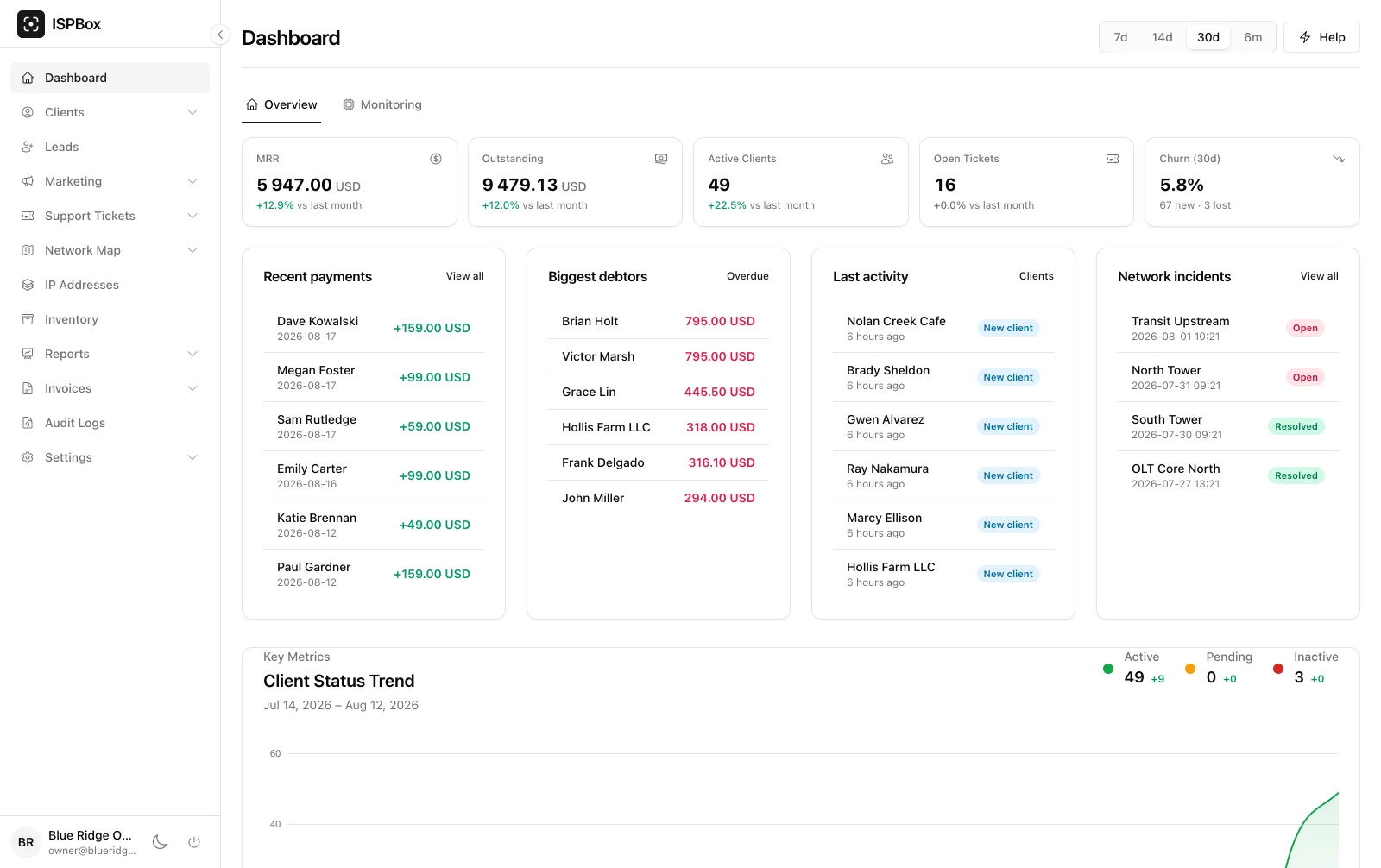
Task: Click the Clients link in Last activity
Action: (x=1036, y=276)
